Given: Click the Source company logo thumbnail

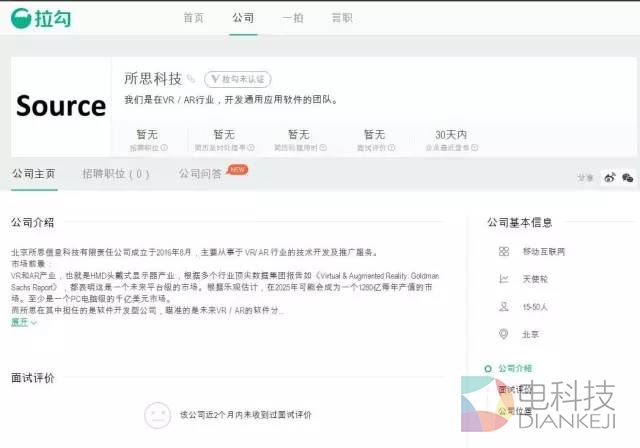Looking at the screenshot, I should [61, 106].
